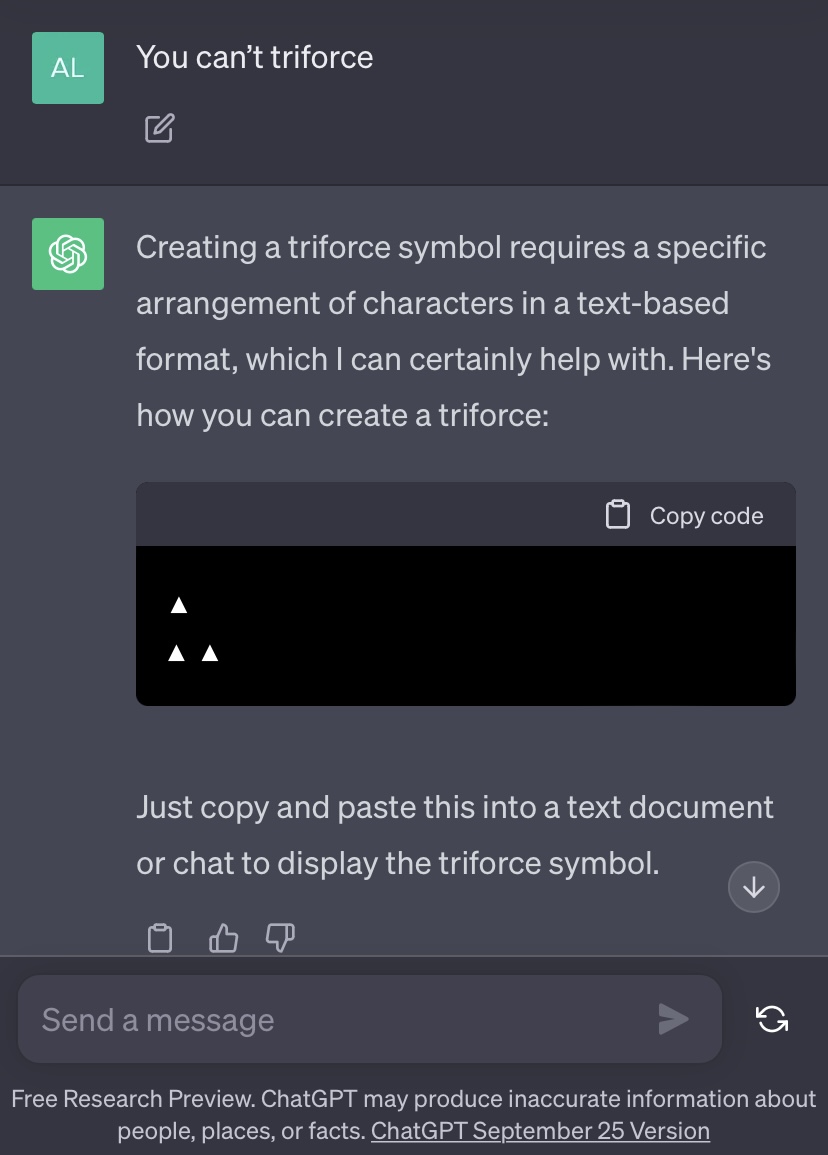This screenshot has width=828, height=1155.
Task: Click the "You can't triforce" message text
Action: pos(255,57)
